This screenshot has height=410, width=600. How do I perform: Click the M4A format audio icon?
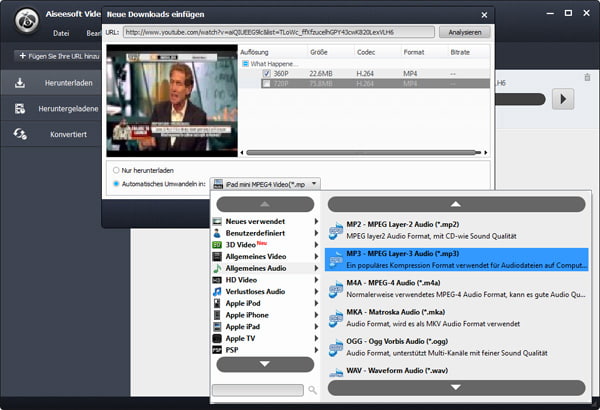[x=336, y=289]
